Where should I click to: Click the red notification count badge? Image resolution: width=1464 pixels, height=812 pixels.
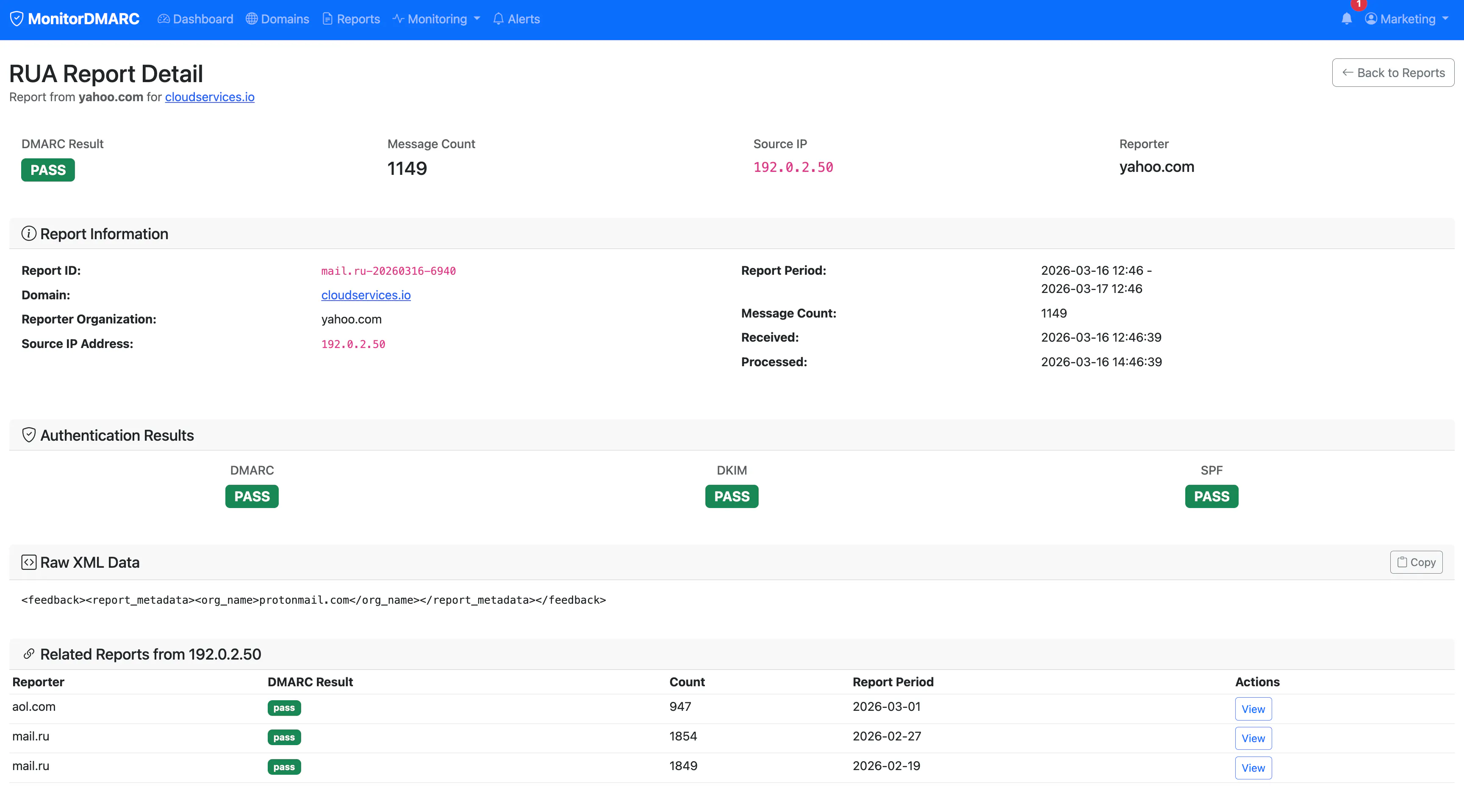1358,5
